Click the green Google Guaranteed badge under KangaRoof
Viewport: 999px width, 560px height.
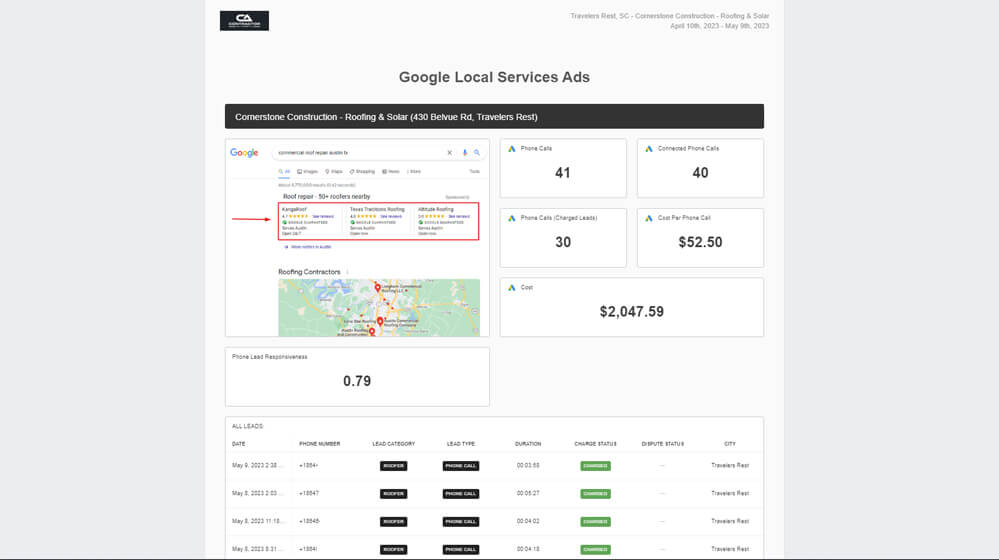pyautogui.click(x=285, y=222)
